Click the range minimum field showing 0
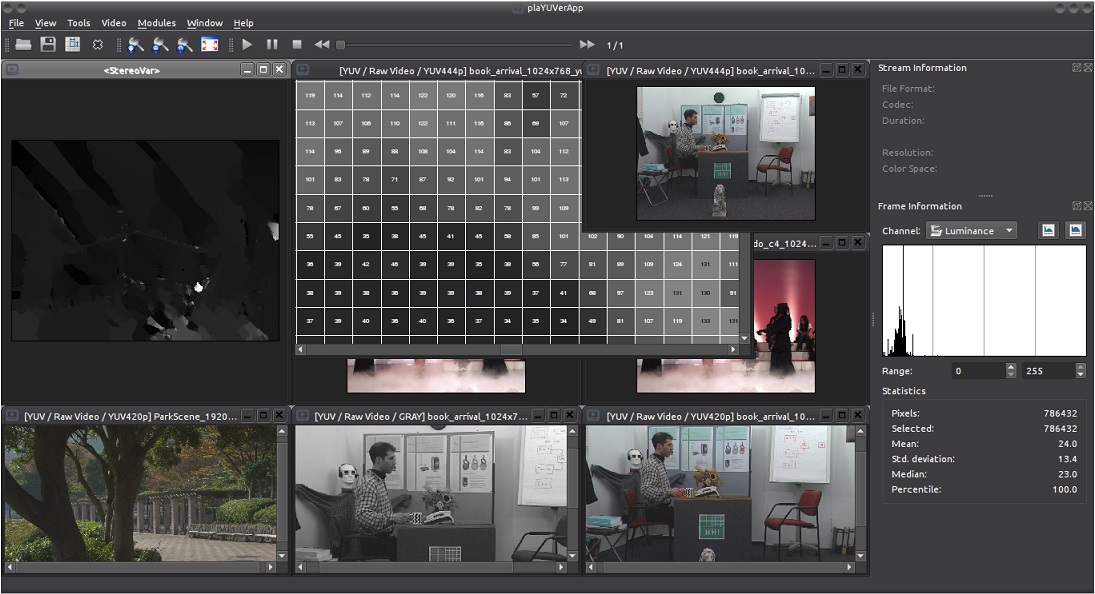 [x=977, y=371]
